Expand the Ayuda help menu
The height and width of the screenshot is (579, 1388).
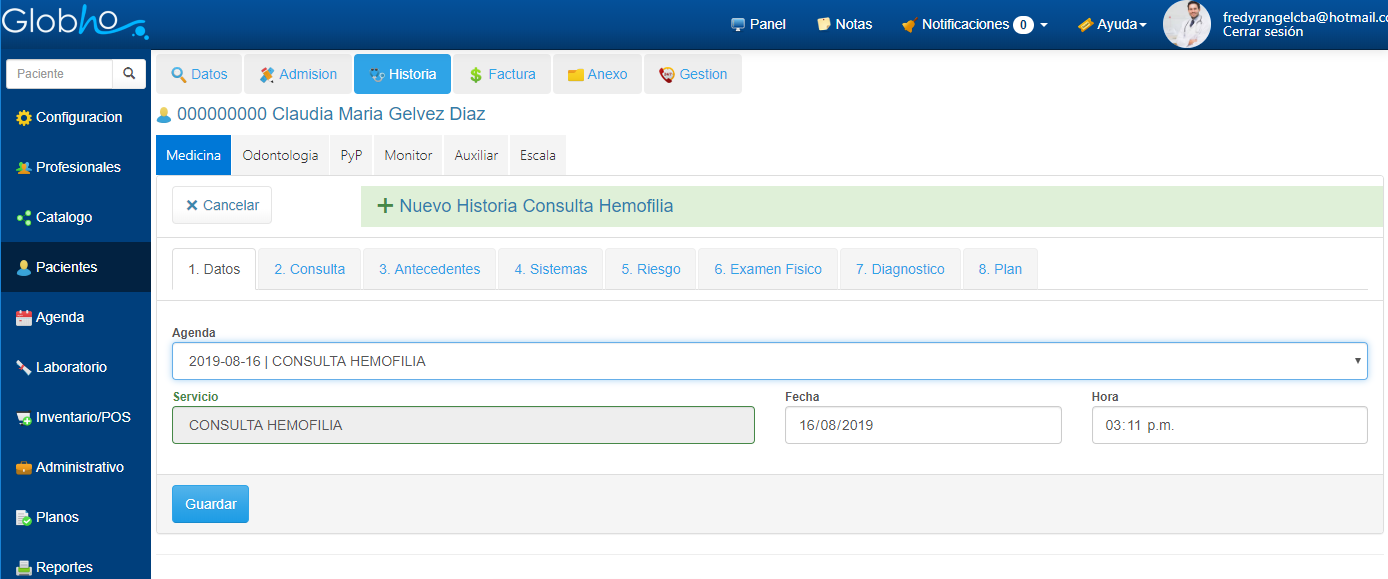[x=1112, y=24]
